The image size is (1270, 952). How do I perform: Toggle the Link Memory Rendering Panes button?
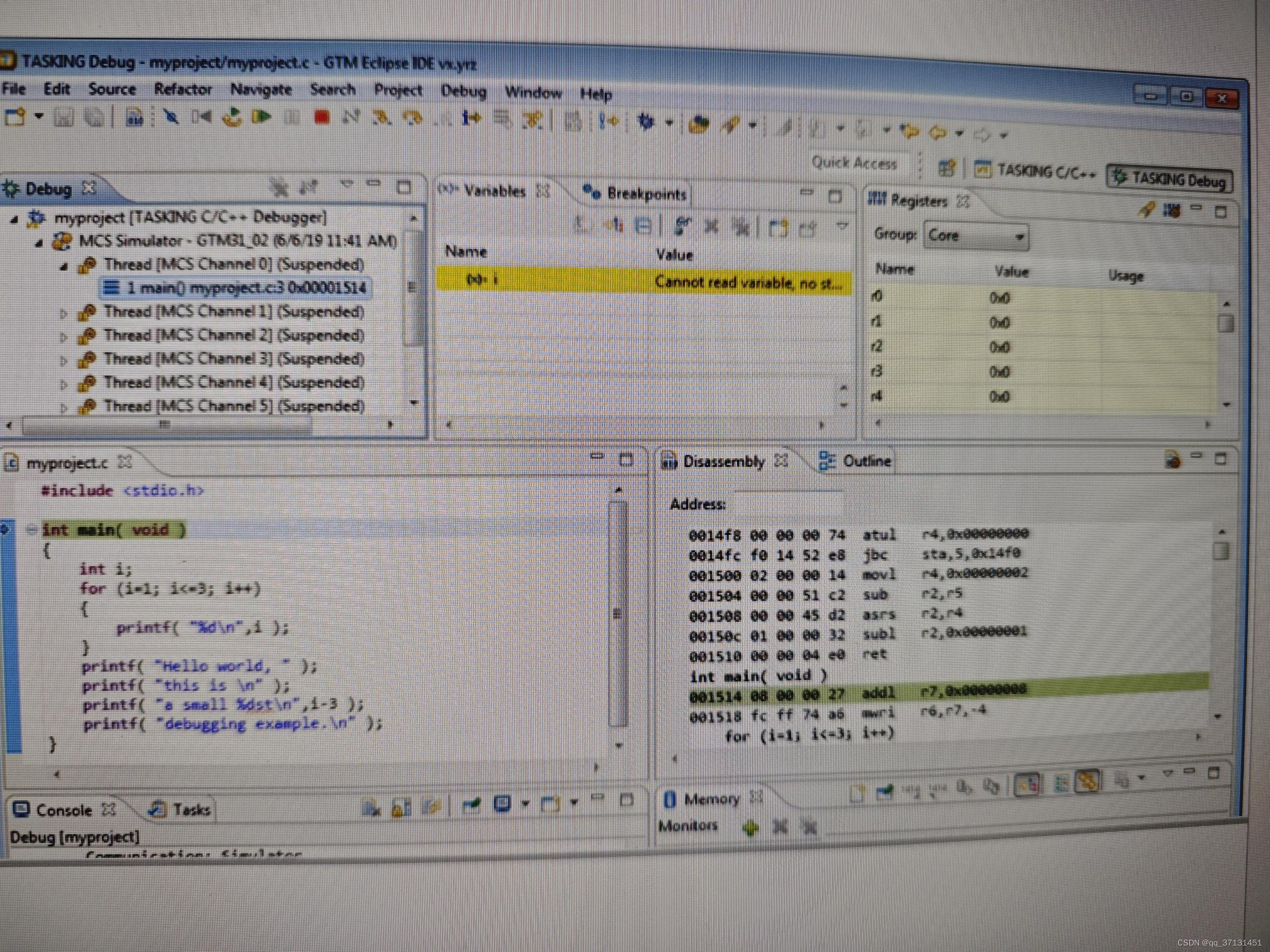[x=1088, y=781]
